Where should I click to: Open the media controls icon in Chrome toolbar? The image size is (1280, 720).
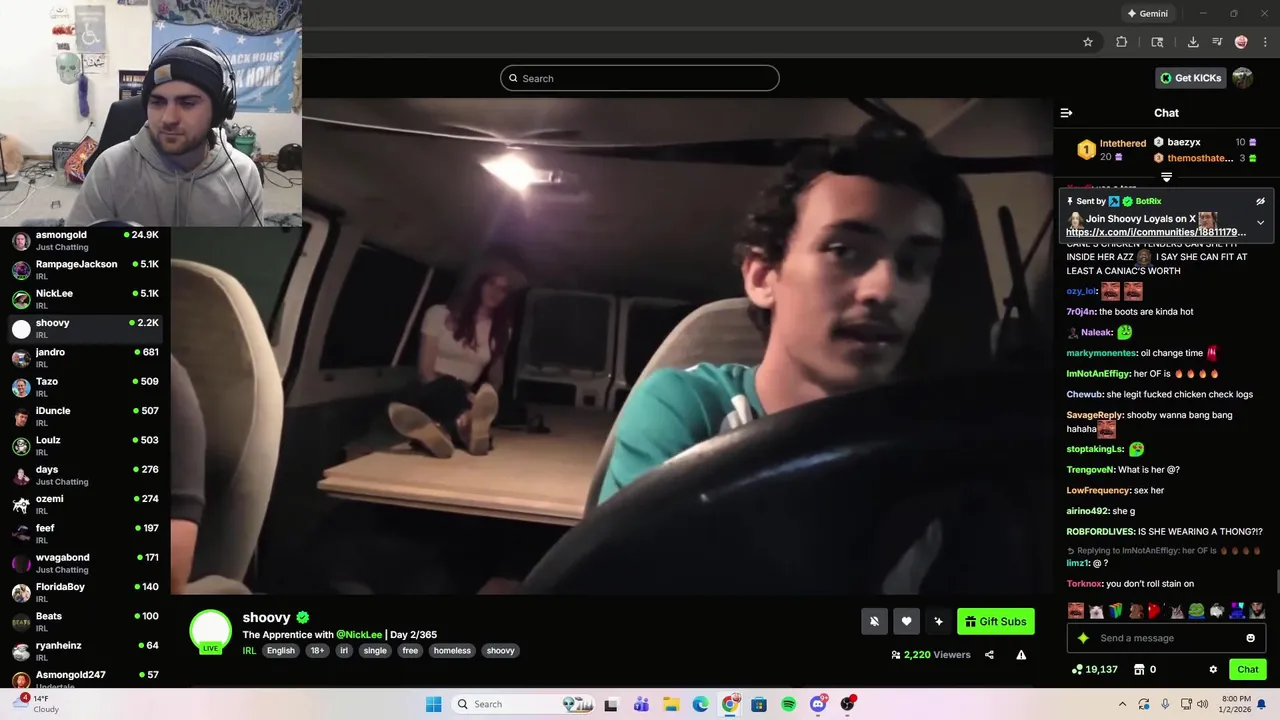click(x=1217, y=42)
